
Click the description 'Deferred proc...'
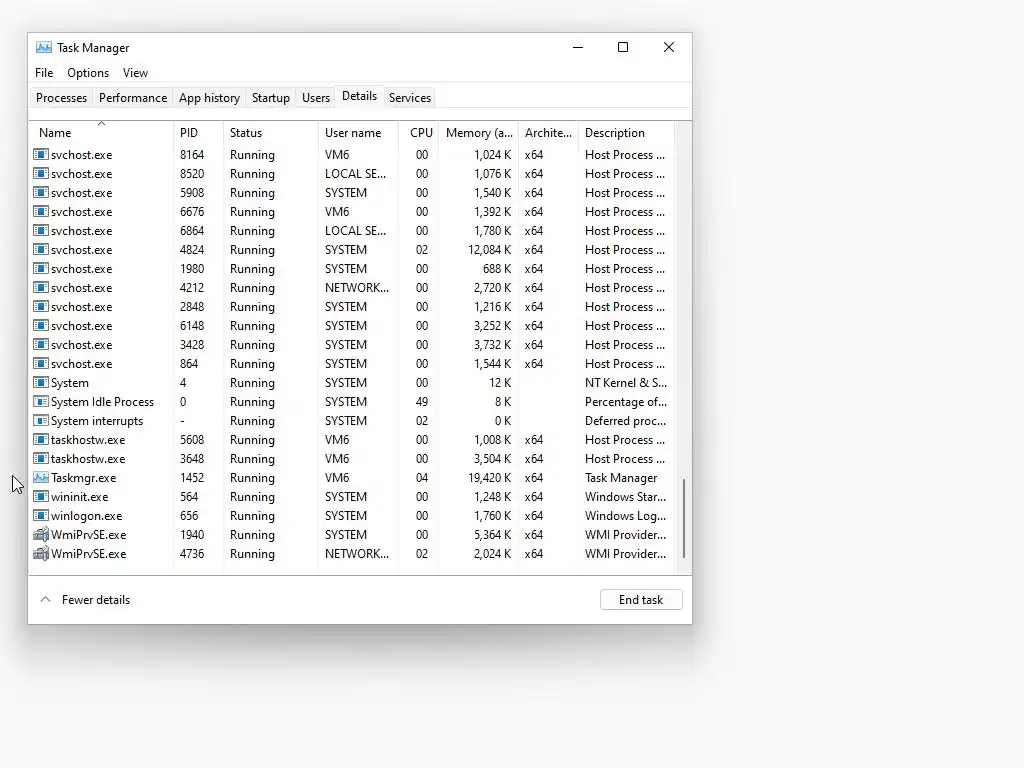(626, 421)
